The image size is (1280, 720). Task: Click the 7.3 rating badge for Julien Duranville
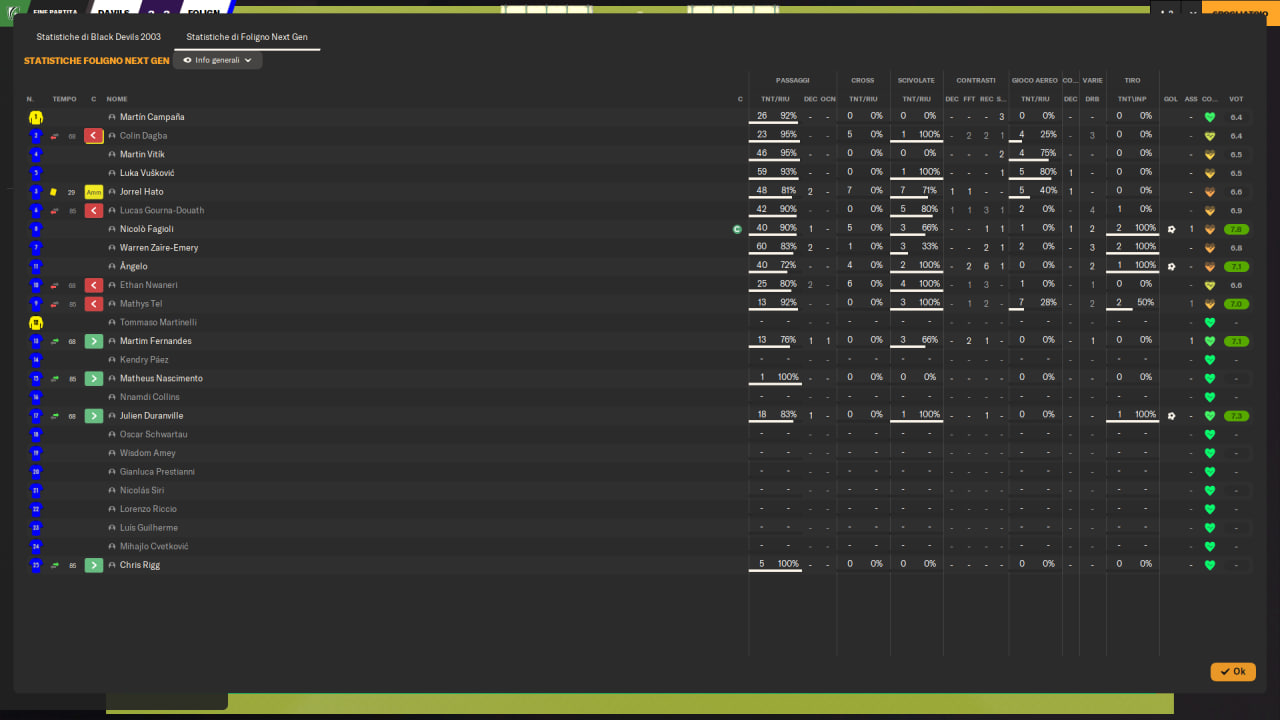(1237, 416)
